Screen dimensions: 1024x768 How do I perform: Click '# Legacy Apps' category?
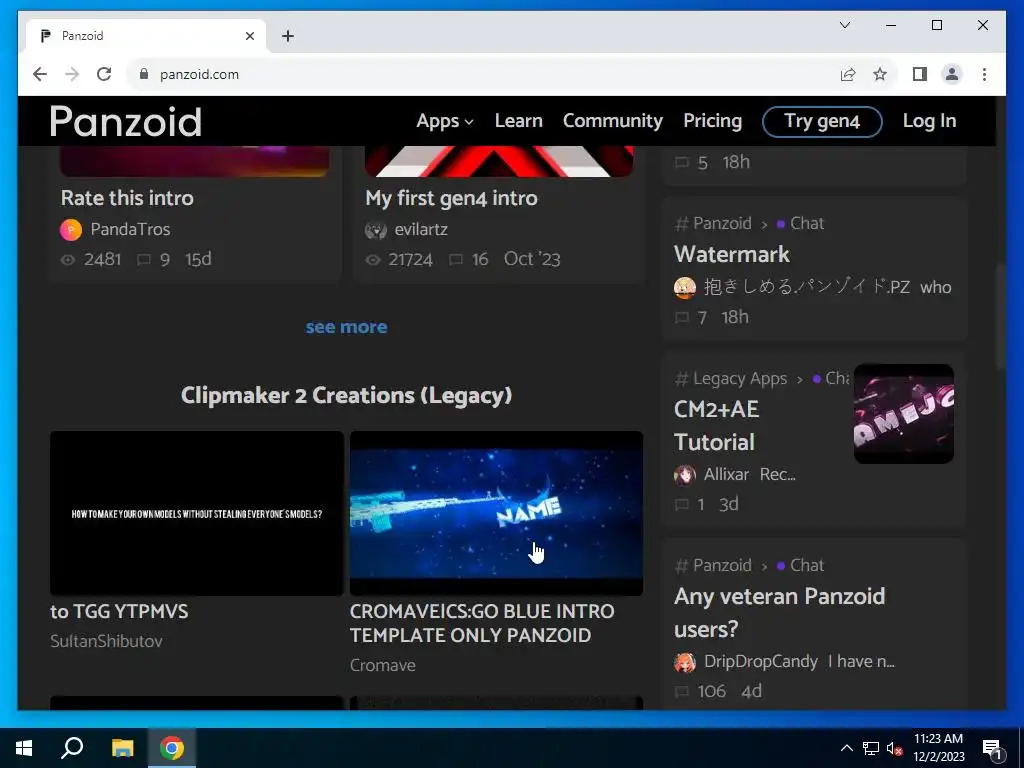(x=731, y=379)
